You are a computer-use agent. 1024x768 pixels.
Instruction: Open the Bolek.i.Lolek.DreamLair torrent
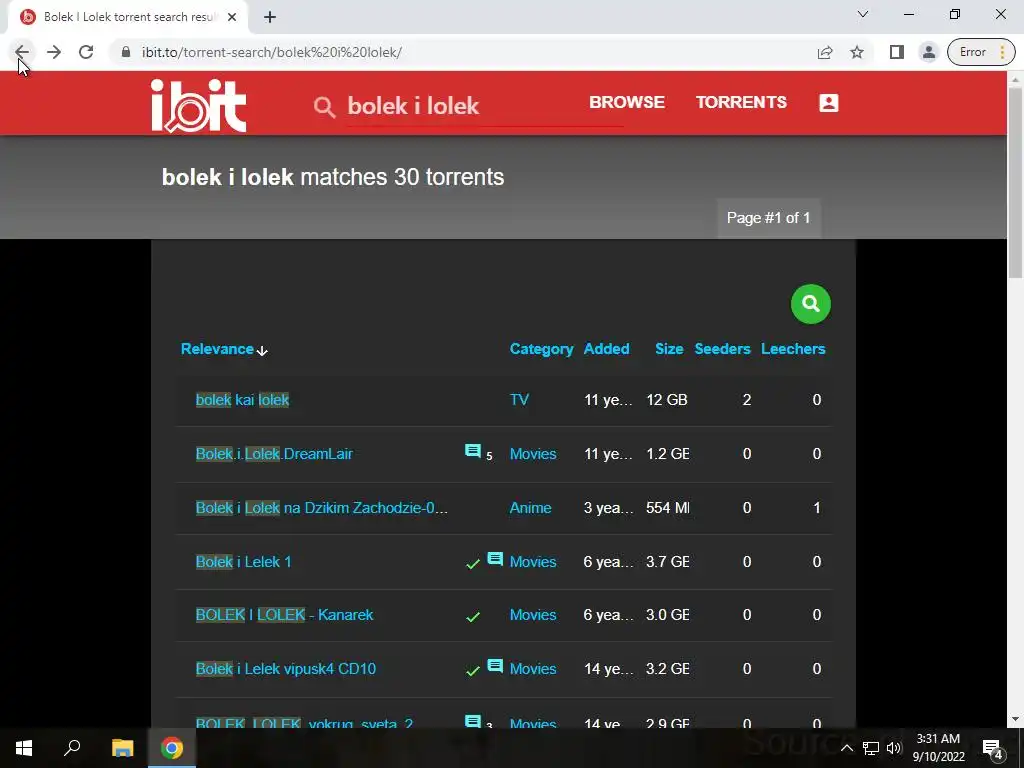274,454
